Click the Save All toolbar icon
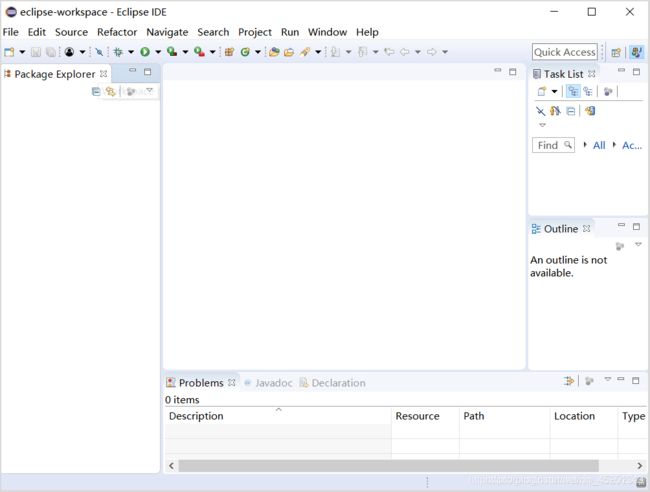 click(x=51, y=52)
